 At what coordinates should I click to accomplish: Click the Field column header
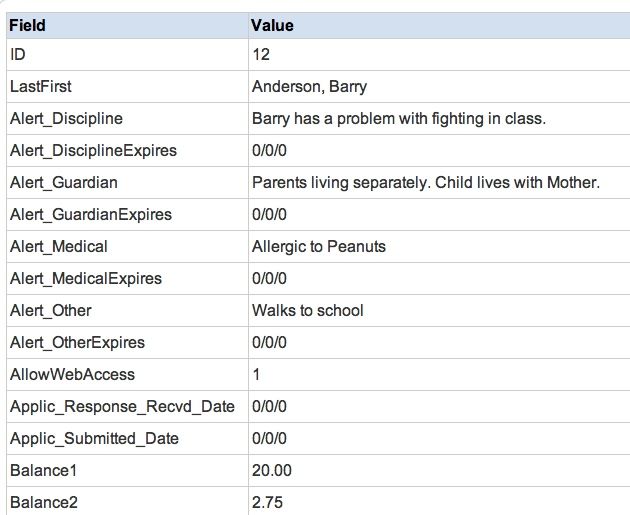click(27, 26)
